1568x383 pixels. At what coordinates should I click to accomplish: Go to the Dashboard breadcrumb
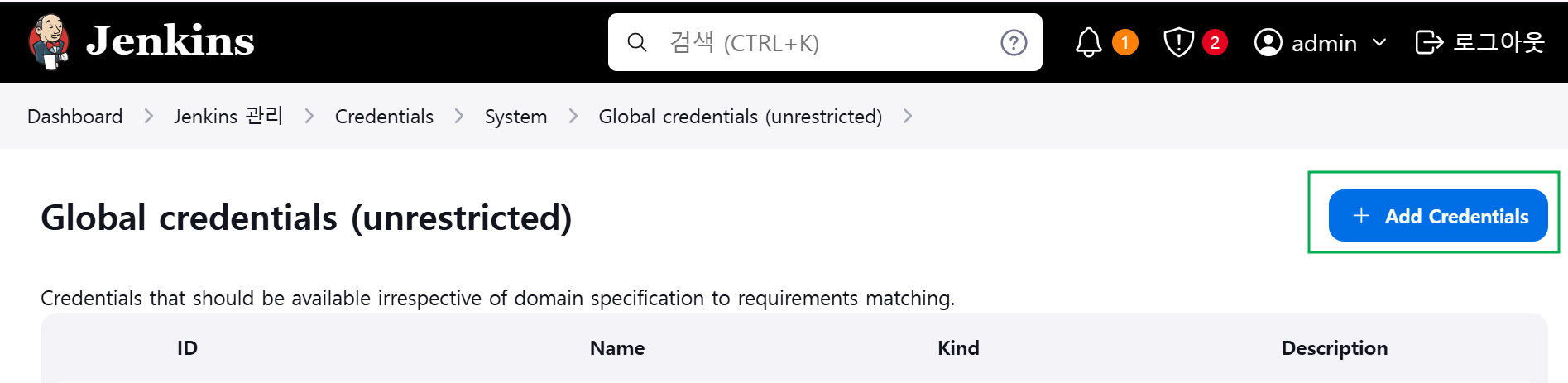tap(75, 117)
